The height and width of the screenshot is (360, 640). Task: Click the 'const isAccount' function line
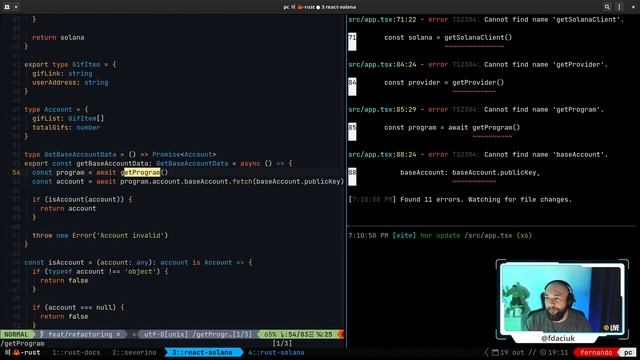click(138, 262)
